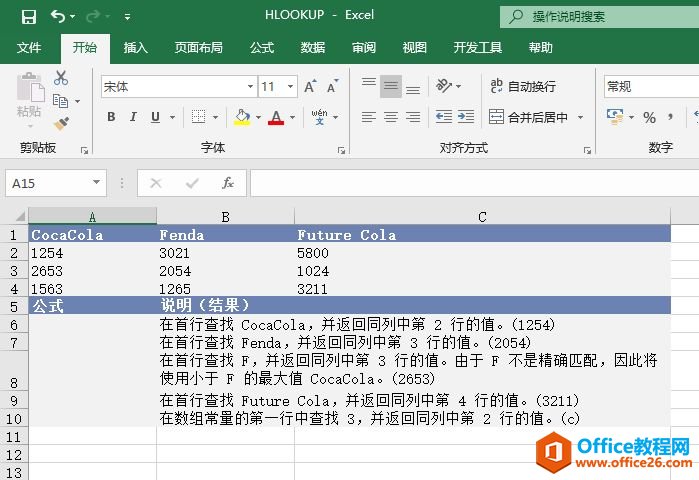Image resolution: width=699 pixels, height=480 pixels.
Task: Open the number format dropdown (常规)
Action: (650, 87)
